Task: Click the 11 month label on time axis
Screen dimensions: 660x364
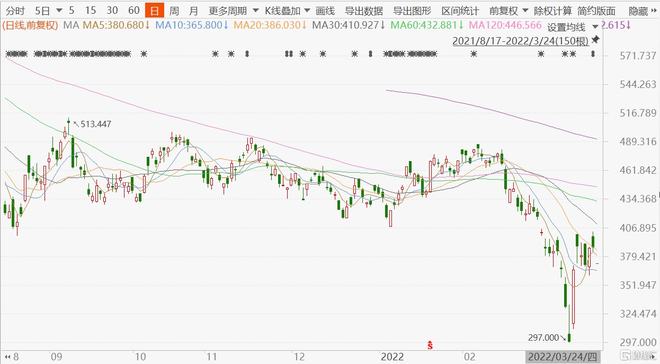Action: [212, 357]
